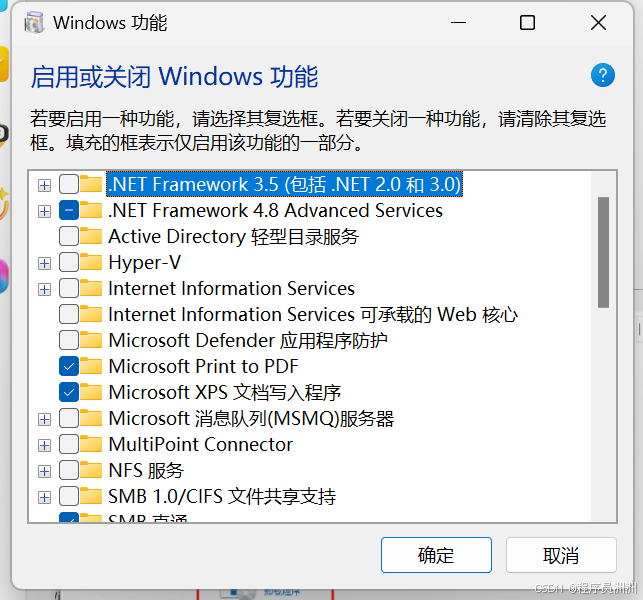
Task: Click the Microsoft Defender 应用程序防护 folder icon
Action: pyautogui.click(x=92, y=341)
